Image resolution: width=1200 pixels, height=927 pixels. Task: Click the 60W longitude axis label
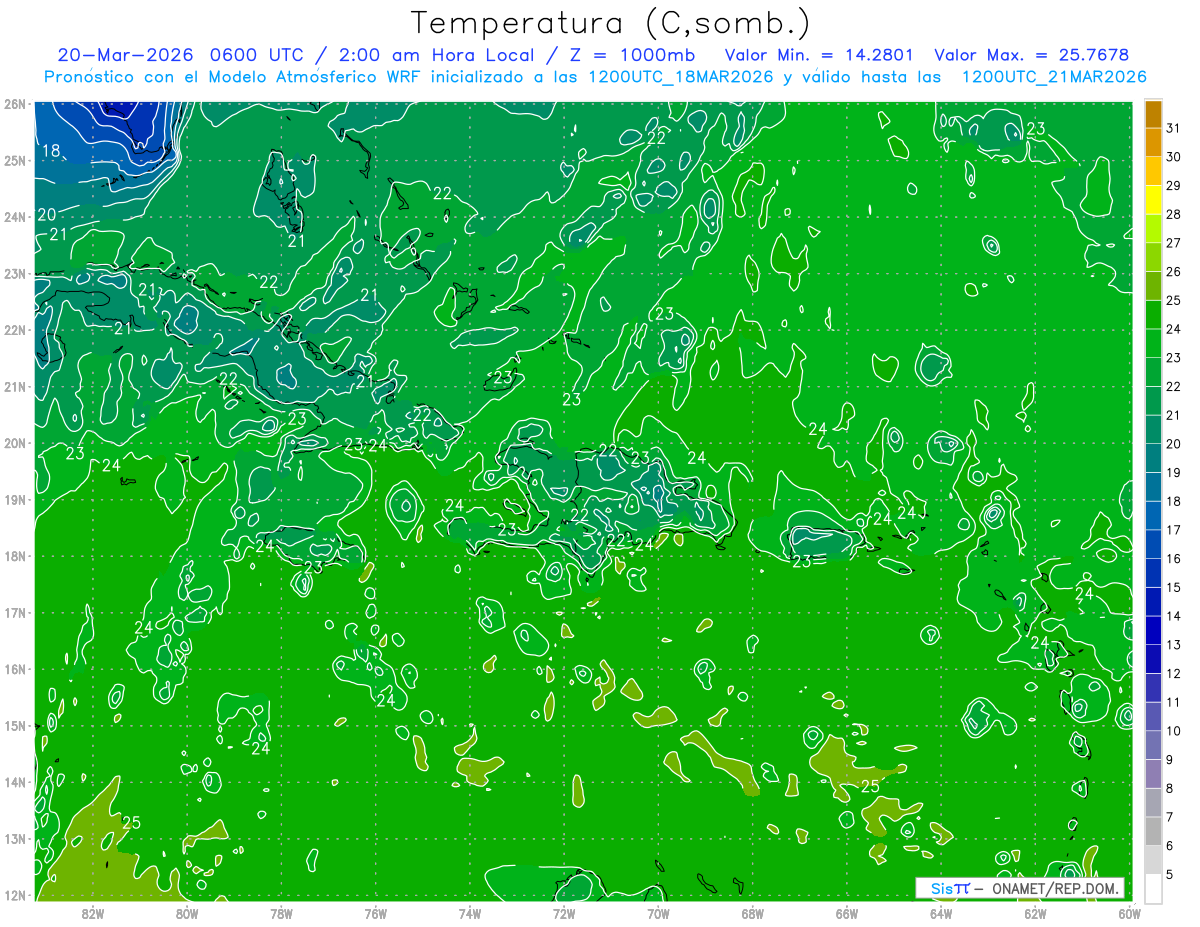tap(1130, 912)
